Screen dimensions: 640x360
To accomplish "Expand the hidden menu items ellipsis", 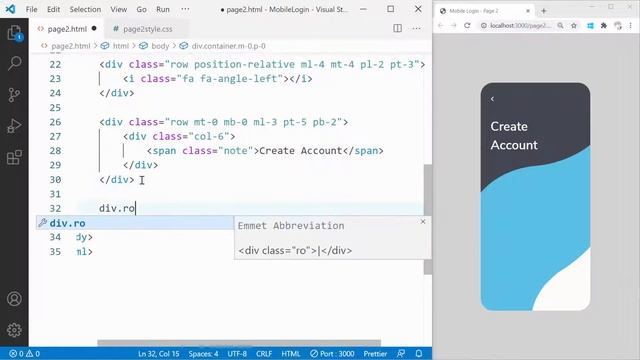I will tap(185, 9).
